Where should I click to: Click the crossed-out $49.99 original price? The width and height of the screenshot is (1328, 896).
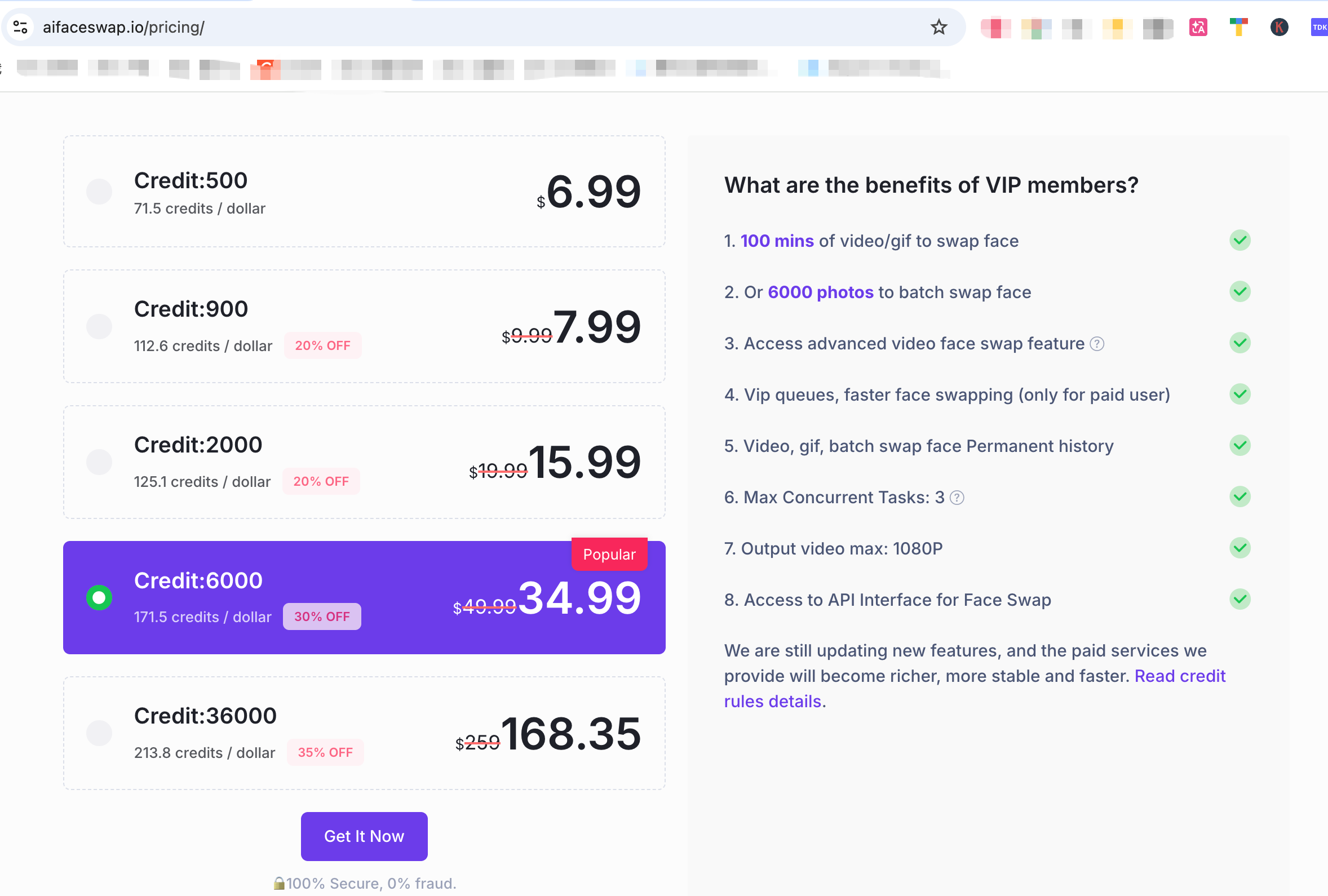485,607
